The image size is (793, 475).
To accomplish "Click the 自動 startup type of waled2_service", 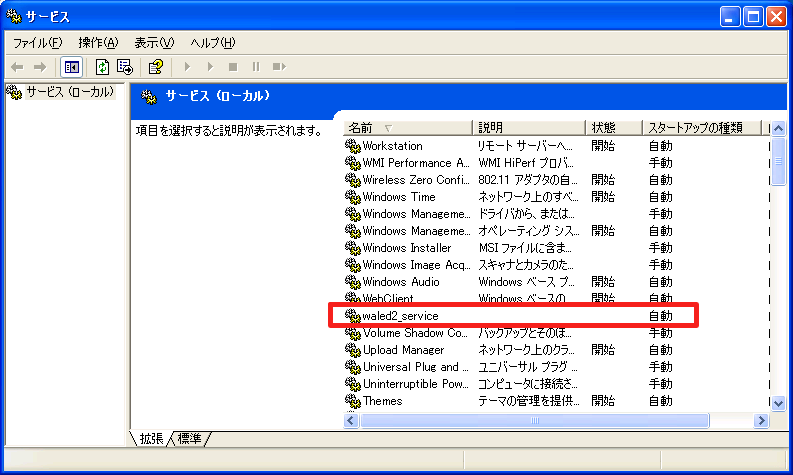I will [x=660, y=316].
